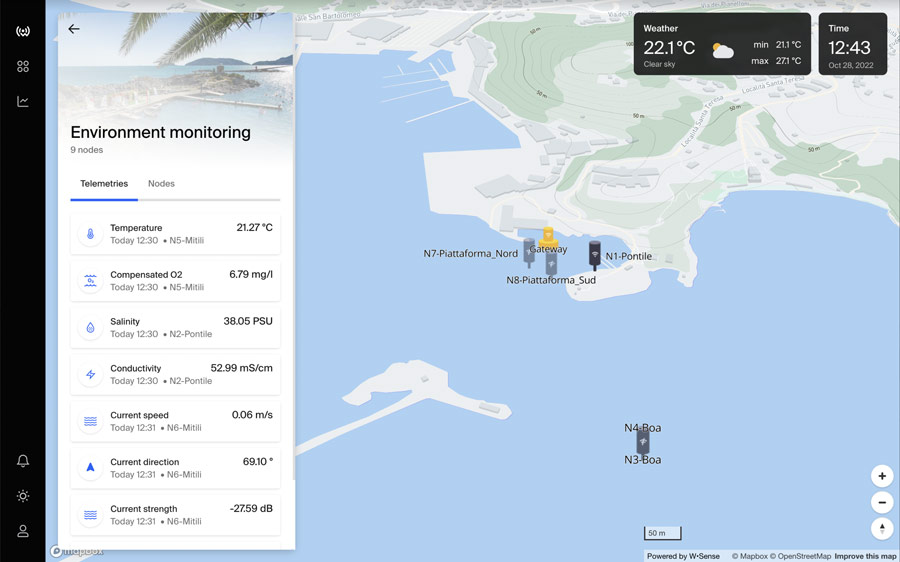The height and width of the screenshot is (562, 900).
Task: Open the Conductivity telemetry card
Action: (x=175, y=374)
